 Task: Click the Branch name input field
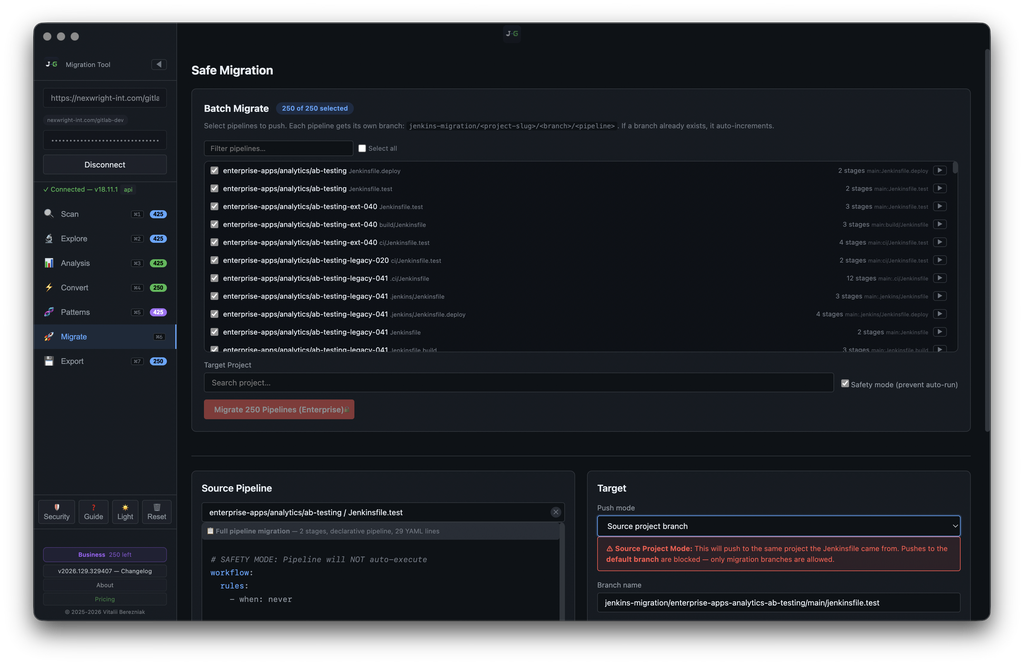pos(778,603)
